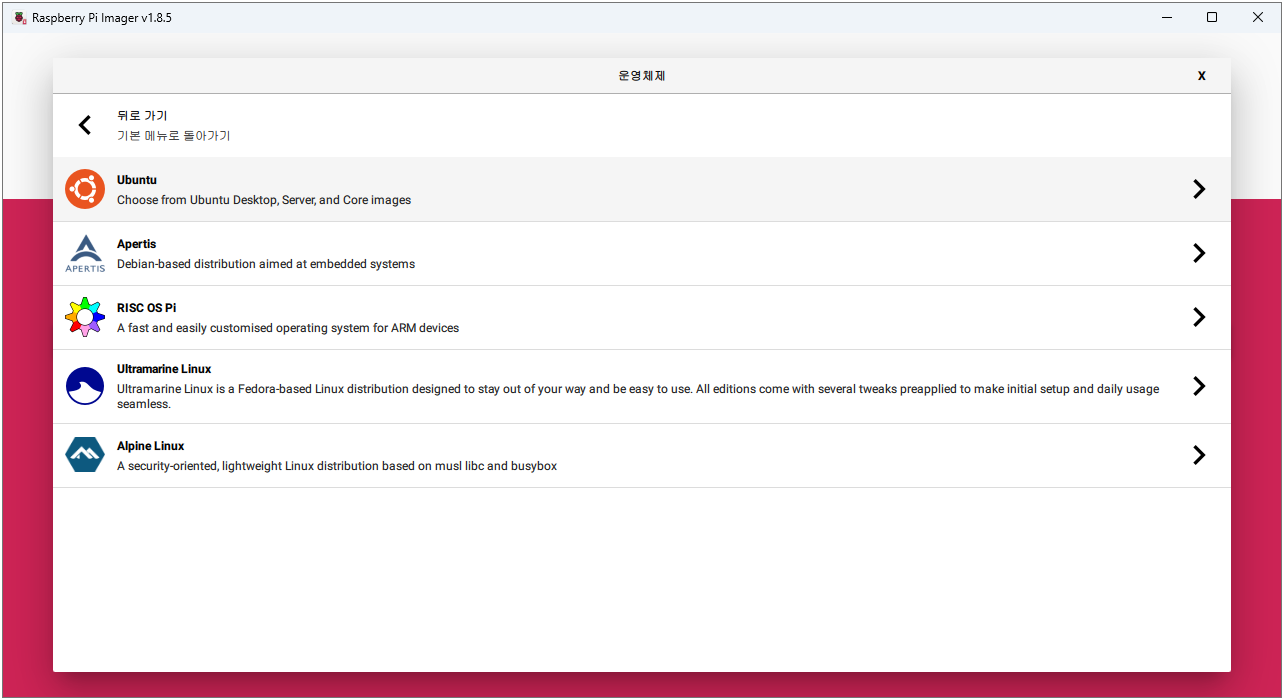
Task: Click the Raspberry Pi icon in title bar
Action: click(x=19, y=17)
